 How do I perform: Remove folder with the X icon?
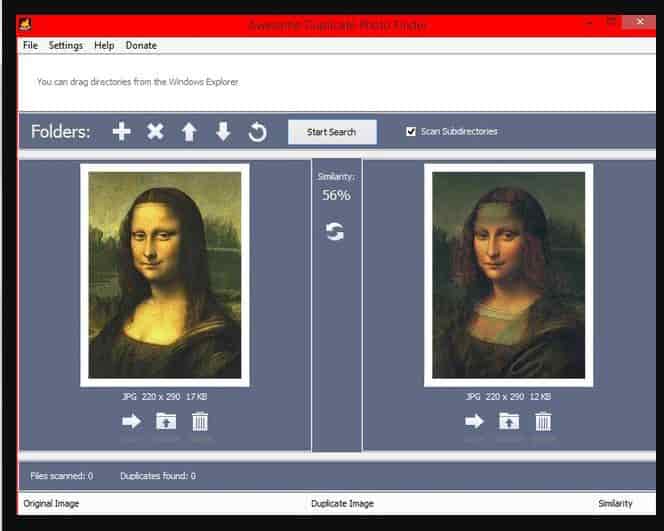(x=155, y=131)
